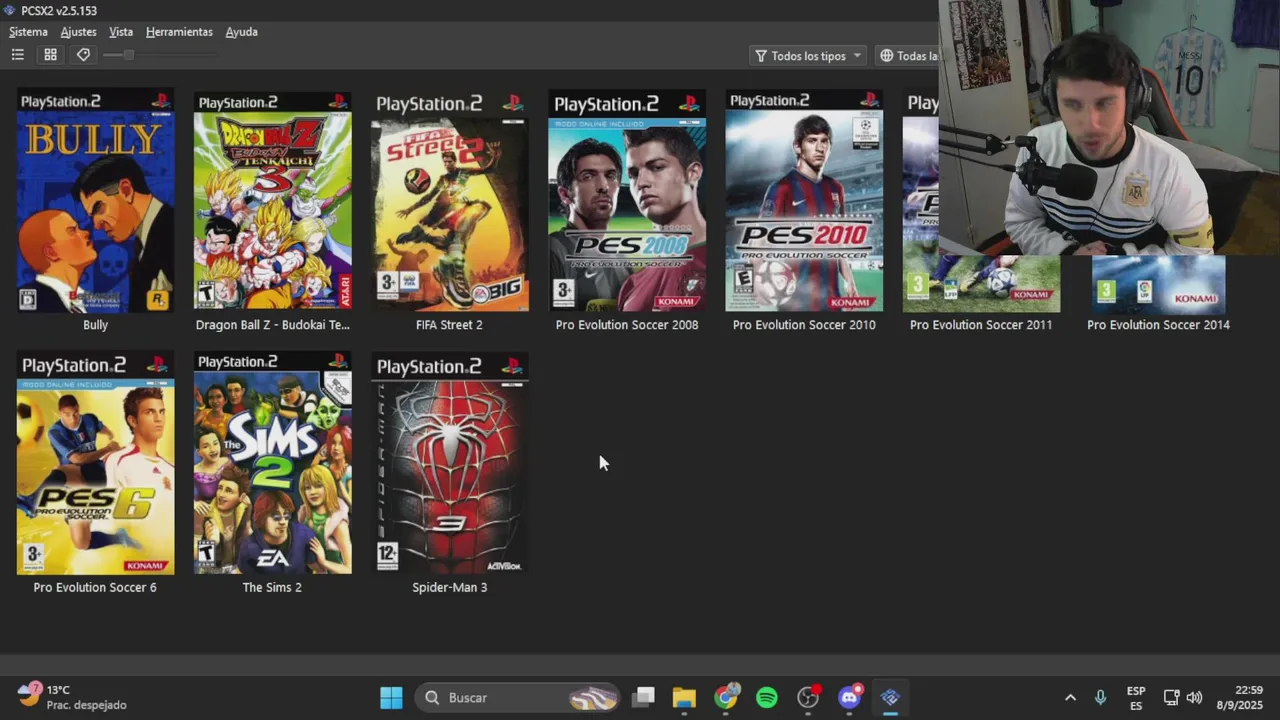This screenshot has width=1280, height=720.
Task: Select the Spider-Man 3 cover
Action: (x=449, y=463)
